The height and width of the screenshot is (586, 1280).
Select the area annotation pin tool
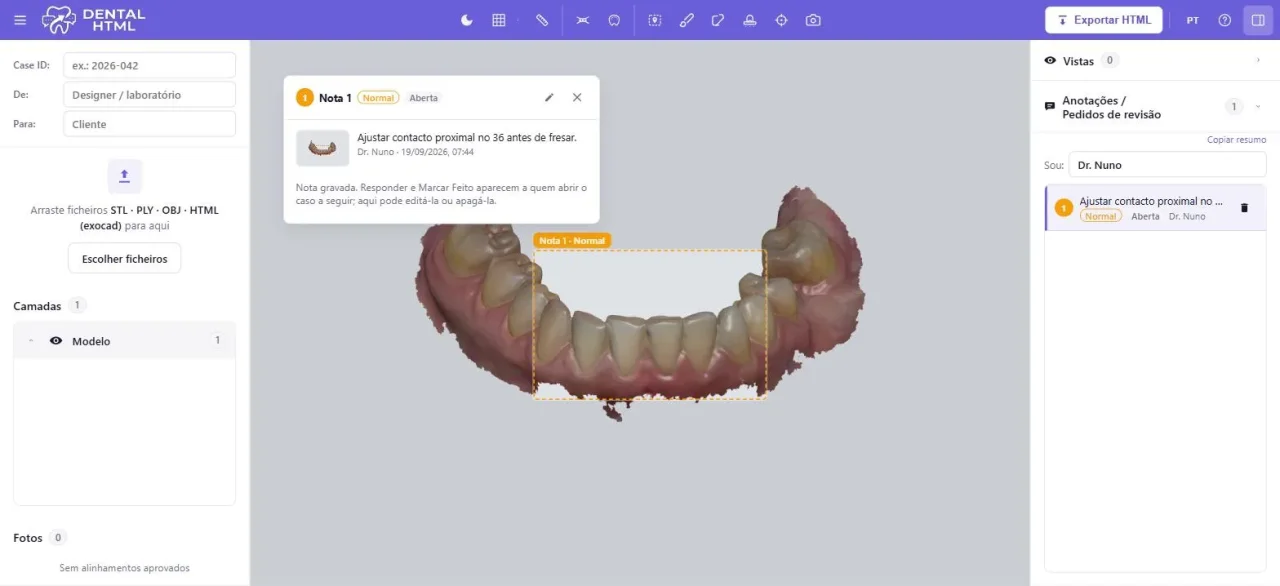(x=655, y=20)
